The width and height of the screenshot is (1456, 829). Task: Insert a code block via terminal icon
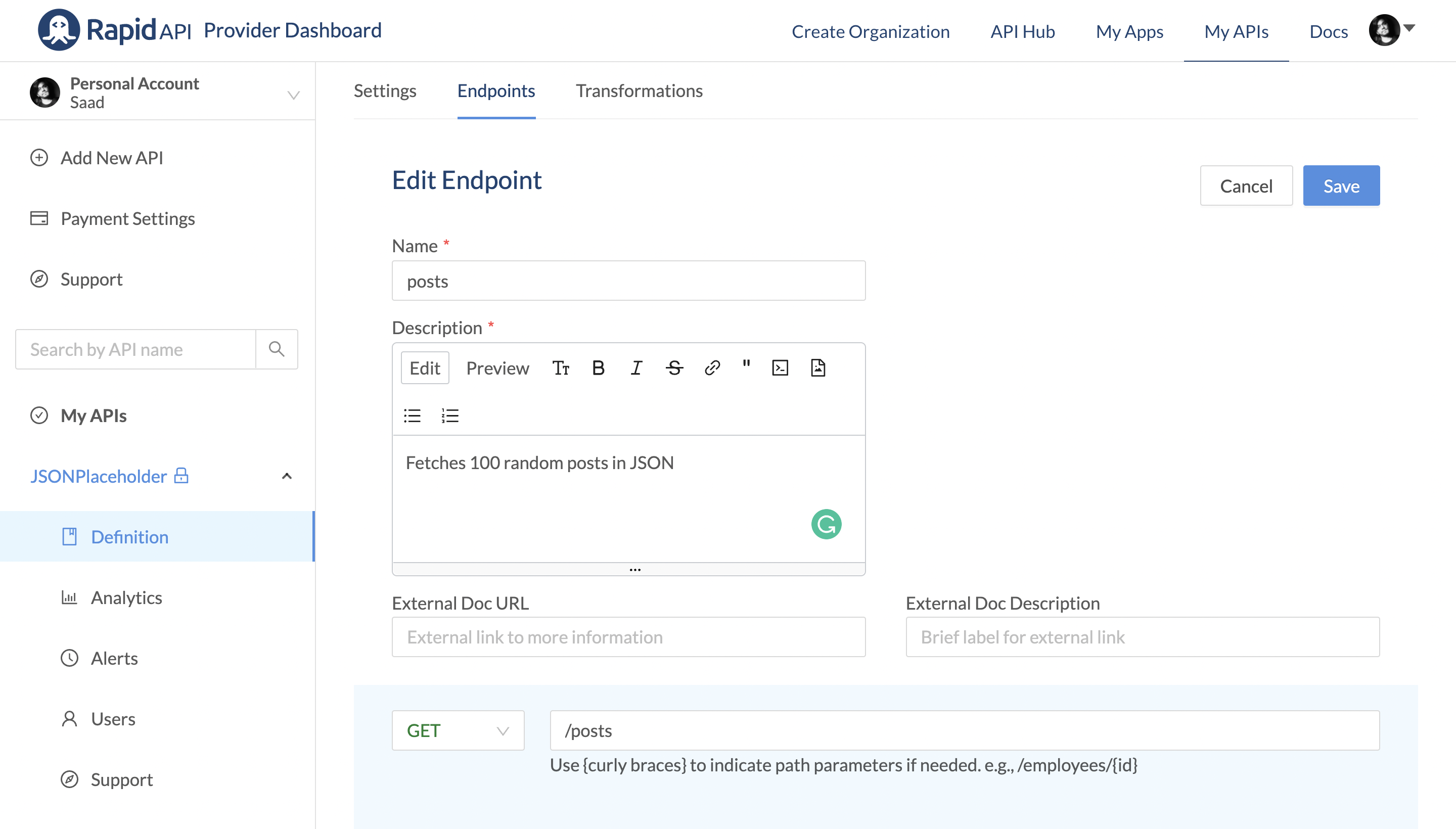click(x=780, y=369)
